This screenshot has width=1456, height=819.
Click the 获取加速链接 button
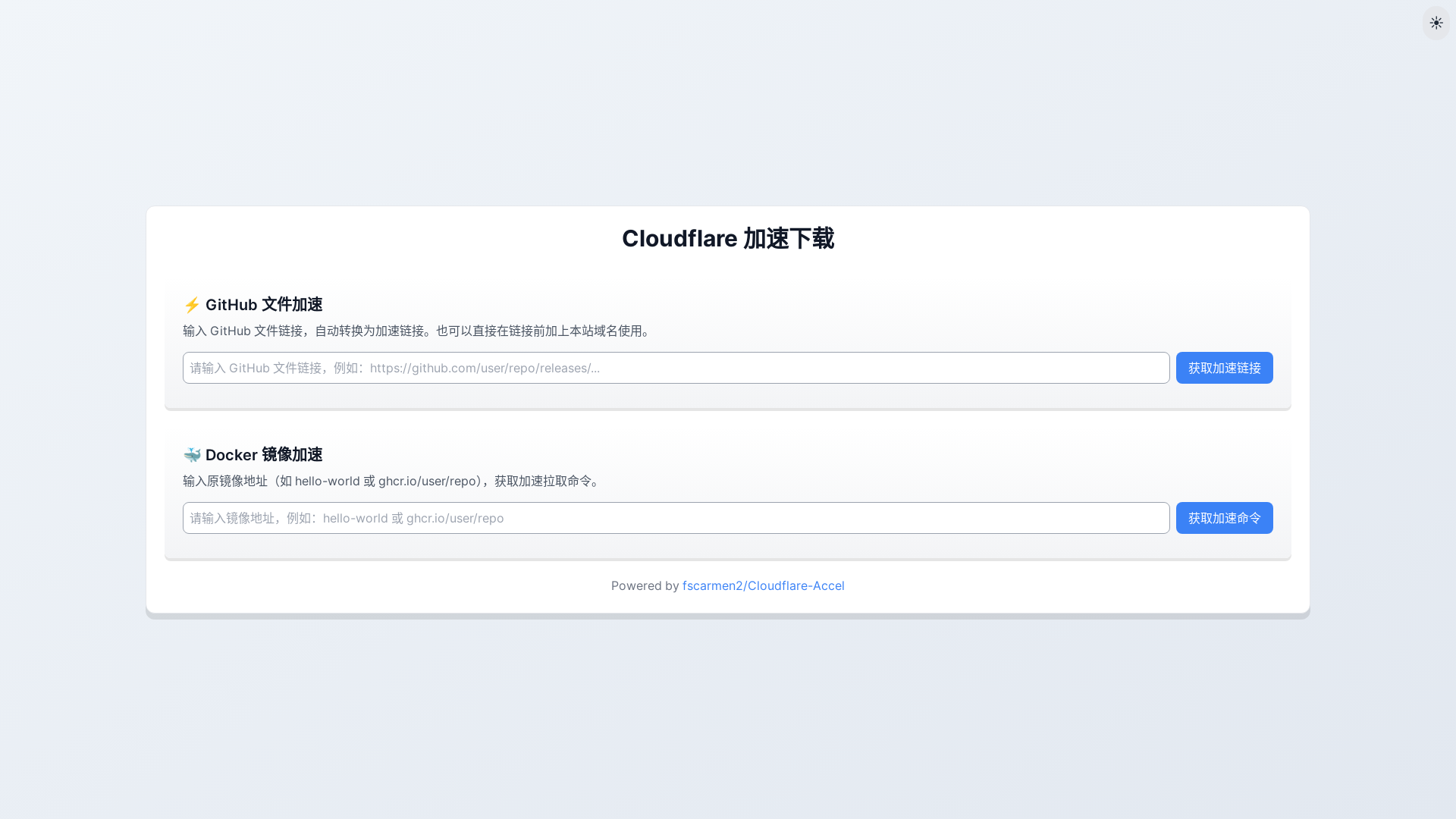point(1224,368)
